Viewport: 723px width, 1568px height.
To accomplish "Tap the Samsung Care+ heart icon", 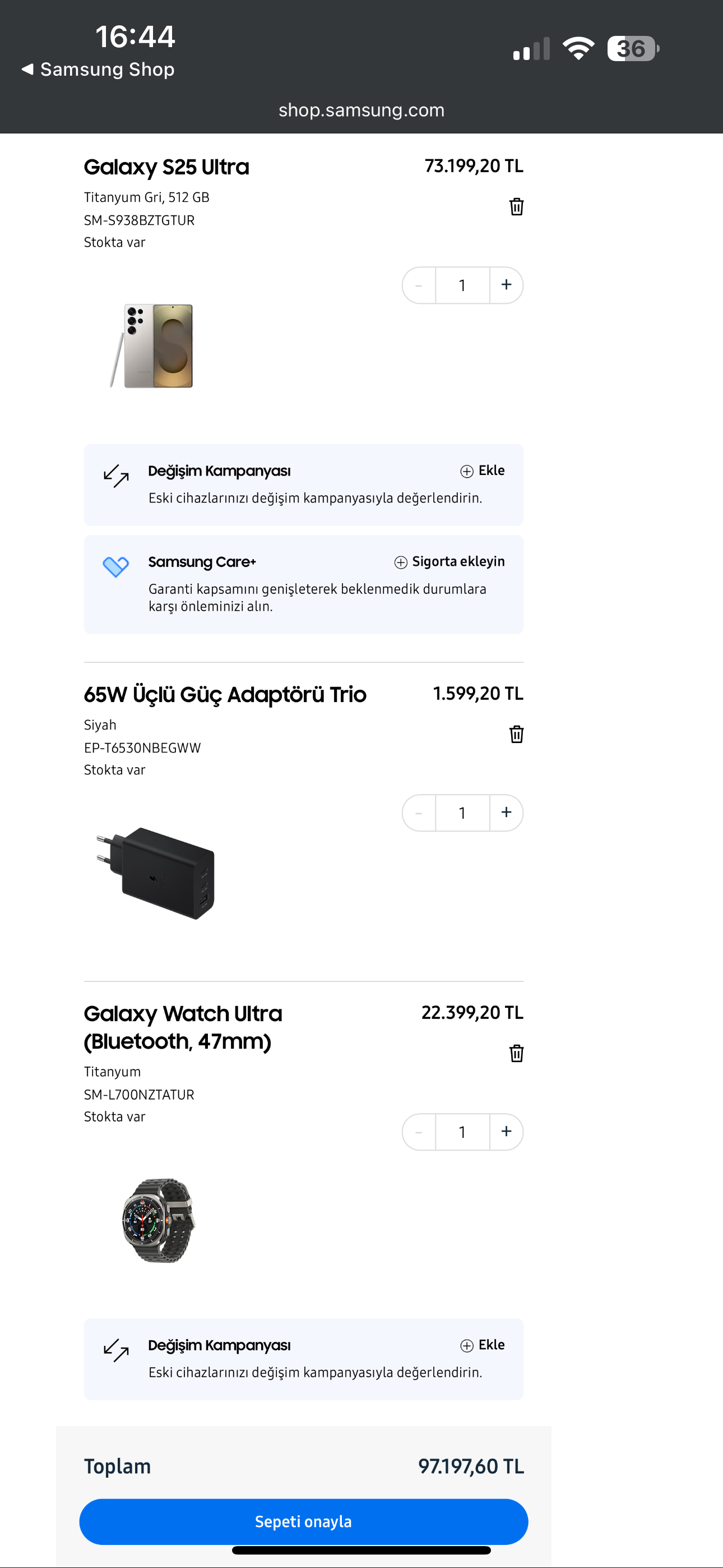I will [x=115, y=566].
